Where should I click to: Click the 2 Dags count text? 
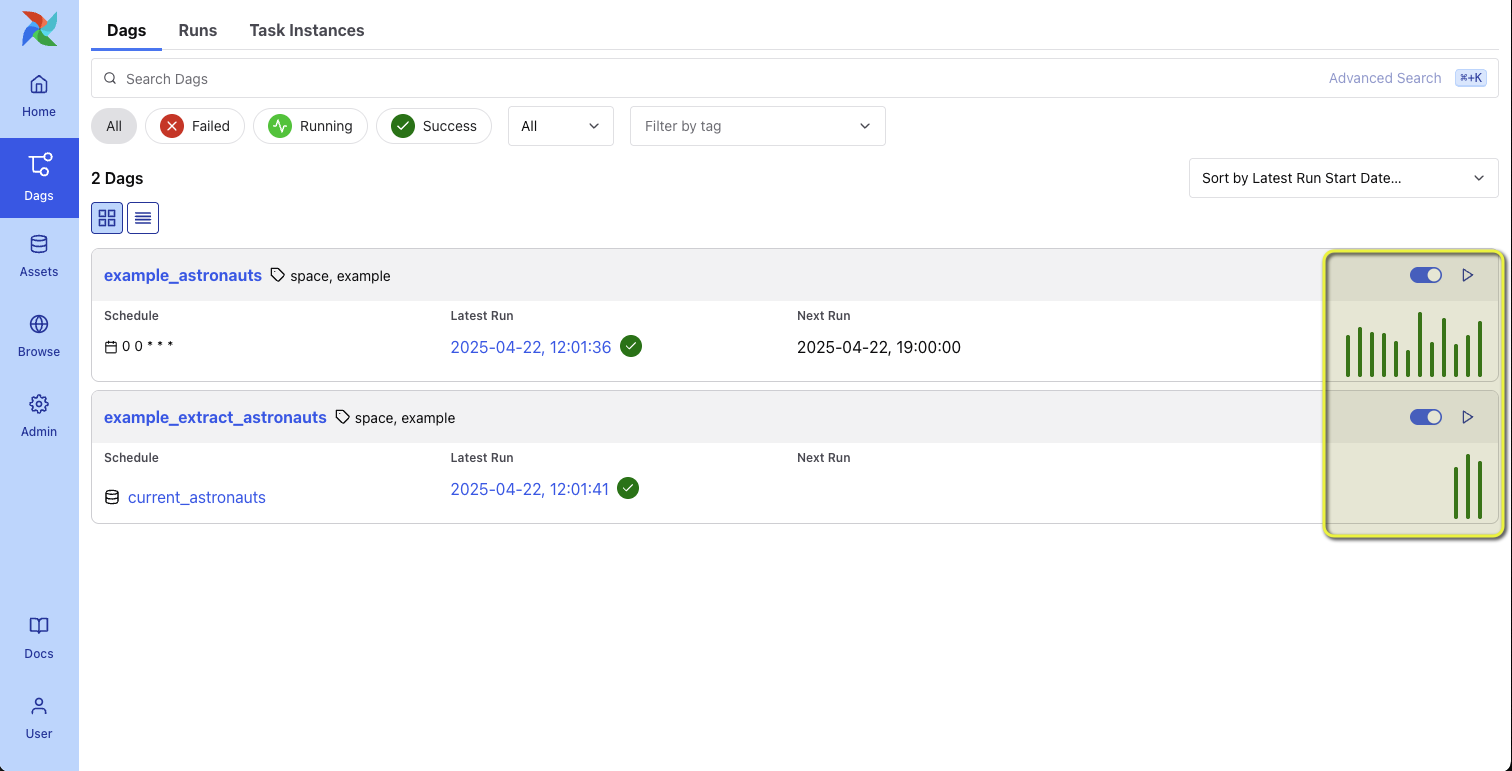click(117, 178)
